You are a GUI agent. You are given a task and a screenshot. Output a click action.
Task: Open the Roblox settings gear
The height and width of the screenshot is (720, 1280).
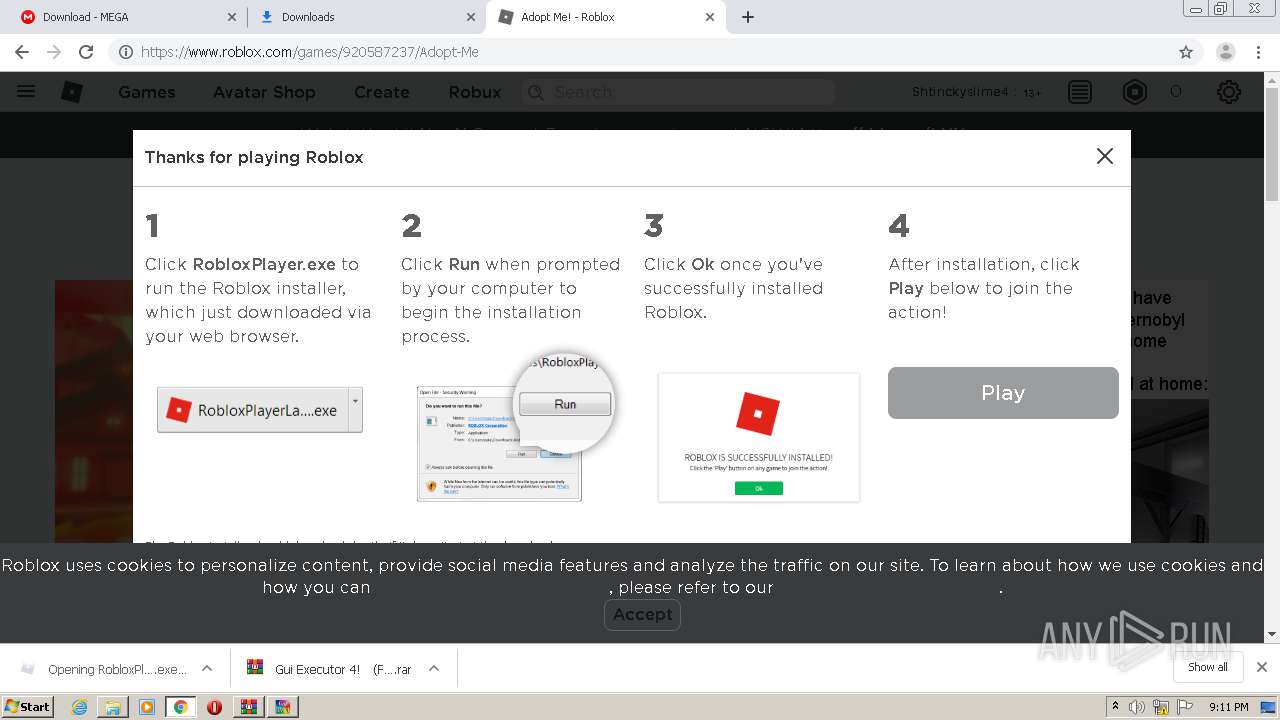1229,92
